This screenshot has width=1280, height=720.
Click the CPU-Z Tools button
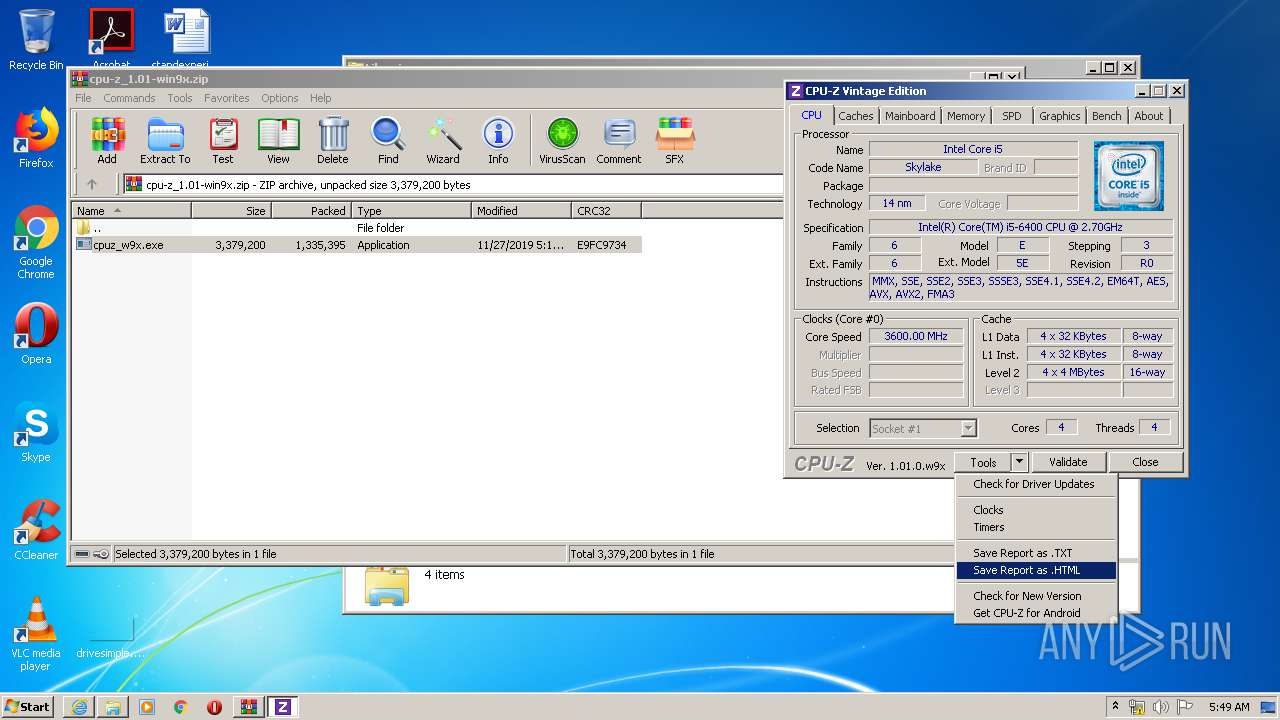tap(983, 462)
